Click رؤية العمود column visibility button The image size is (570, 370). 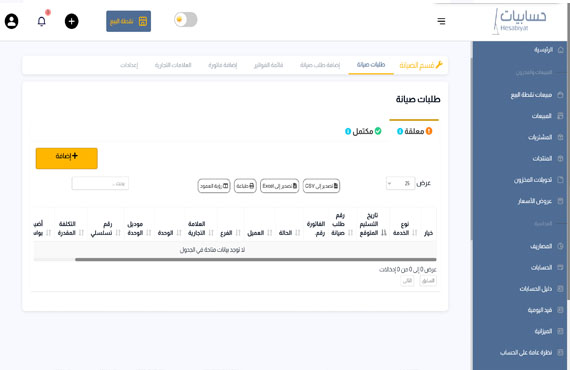pos(214,186)
